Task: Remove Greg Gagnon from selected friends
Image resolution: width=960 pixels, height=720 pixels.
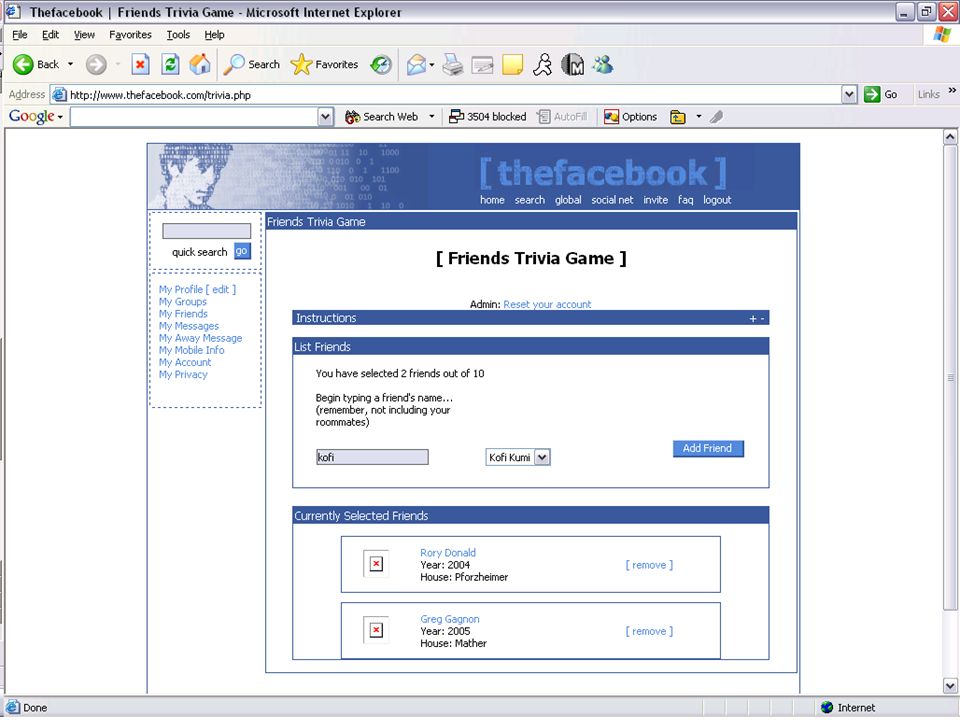Action: [649, 631]
